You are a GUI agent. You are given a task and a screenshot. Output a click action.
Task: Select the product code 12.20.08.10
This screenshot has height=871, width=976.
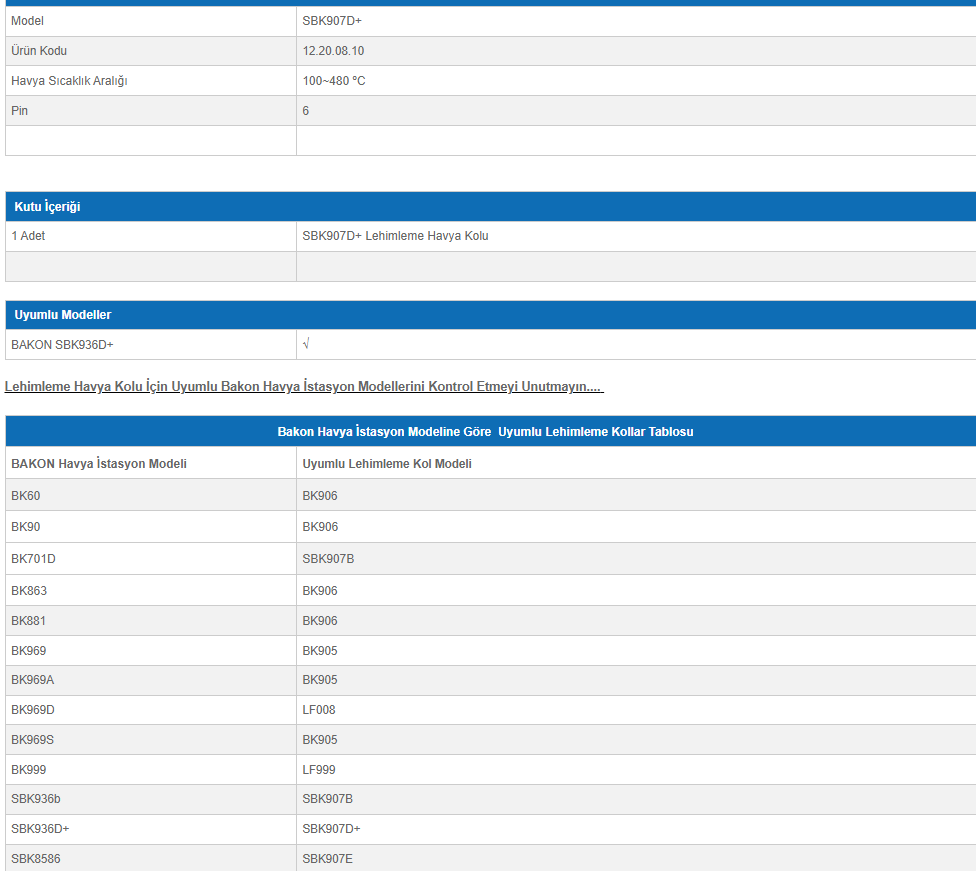click(x=333, y=51)
